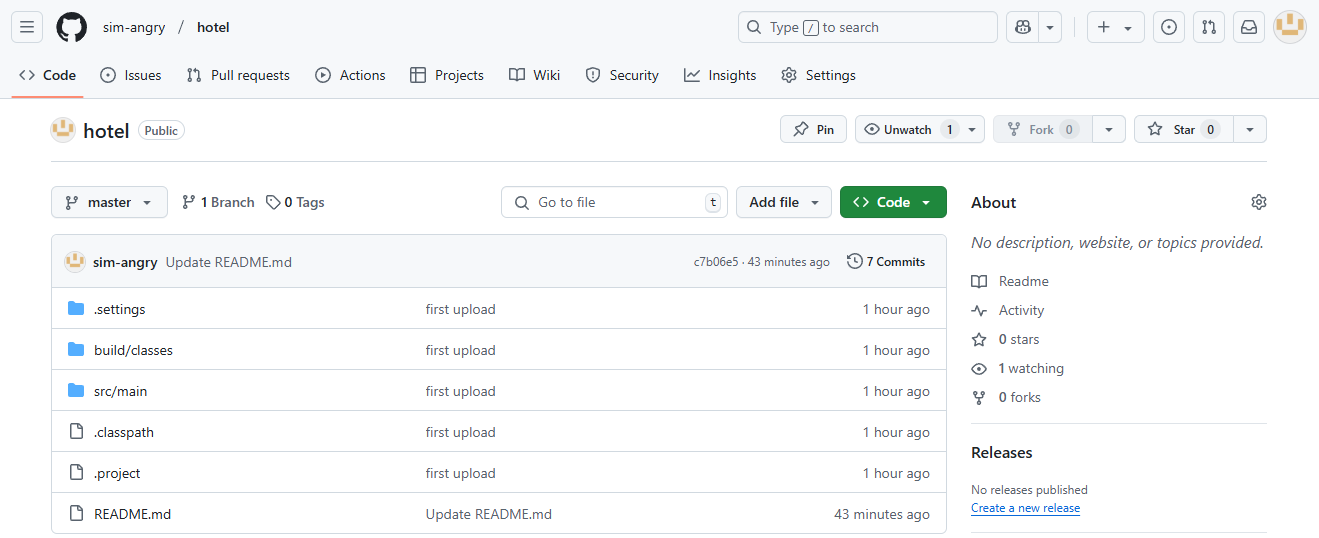Open the Activity link in sidebar
Screen dimensions: 1319x538
tap(1008, 311)
